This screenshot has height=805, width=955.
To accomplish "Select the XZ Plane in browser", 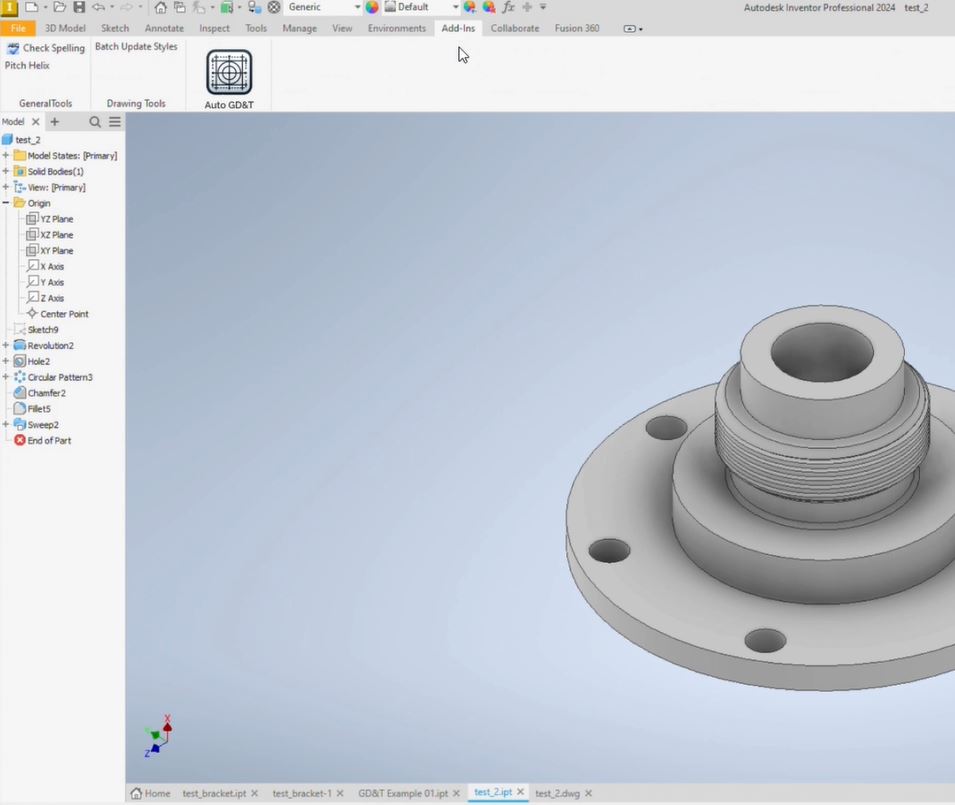I will pyautogui.click(x=50, y=234).
